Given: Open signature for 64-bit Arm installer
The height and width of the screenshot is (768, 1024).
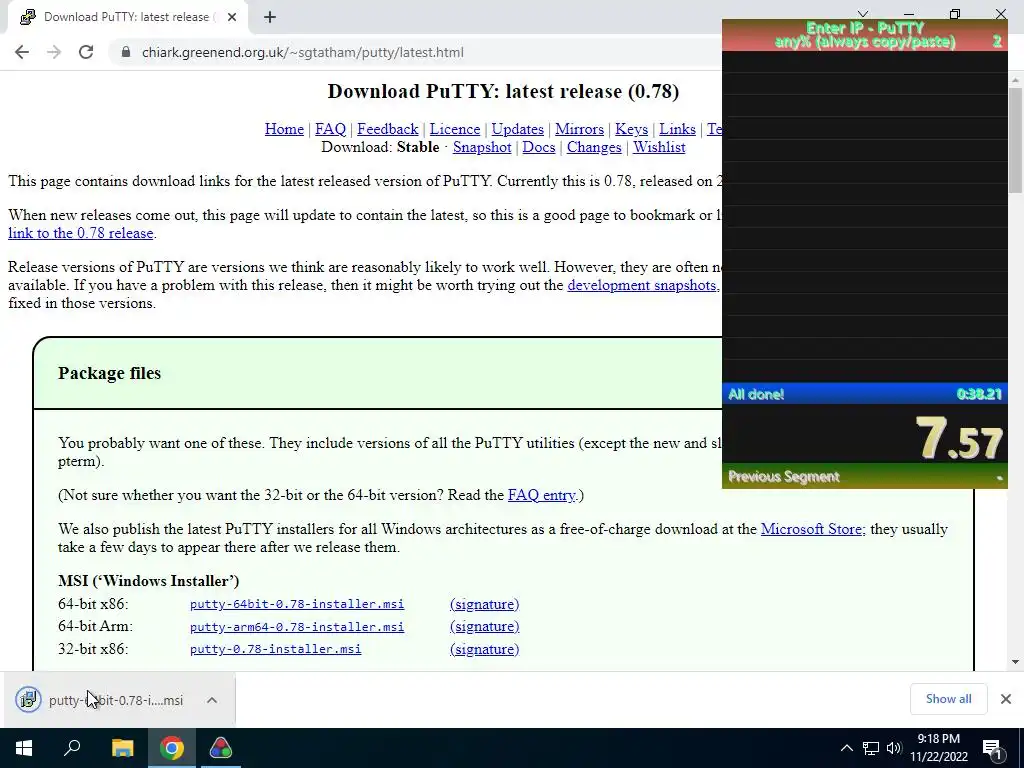Looking at the screenshot, I should (485, 626).
